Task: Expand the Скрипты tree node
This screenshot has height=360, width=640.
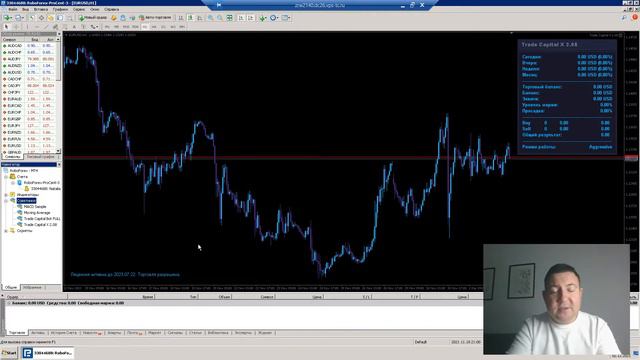Action: [6, 231]
